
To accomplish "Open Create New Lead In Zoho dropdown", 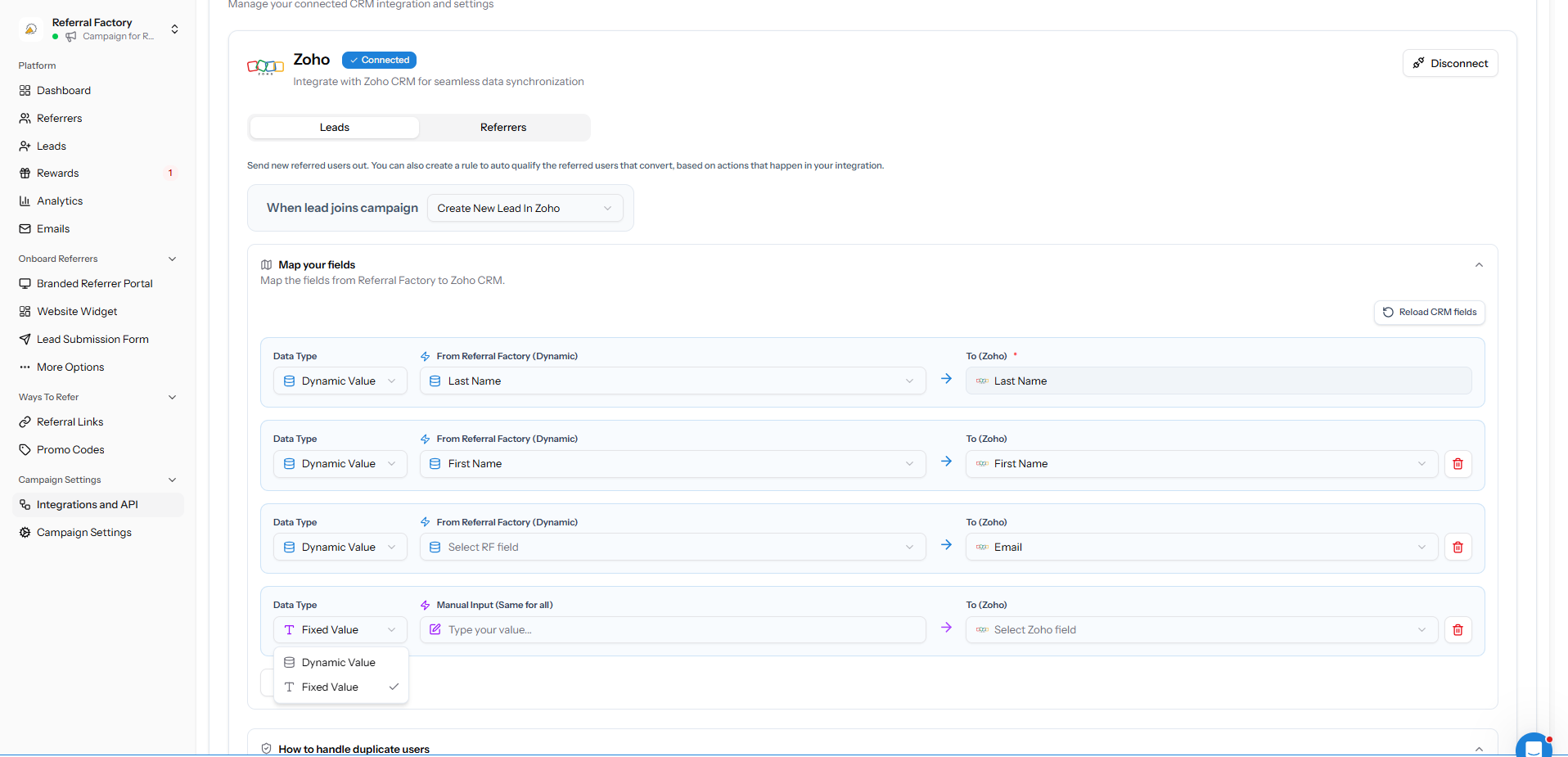I will click(x=525, y=209).
